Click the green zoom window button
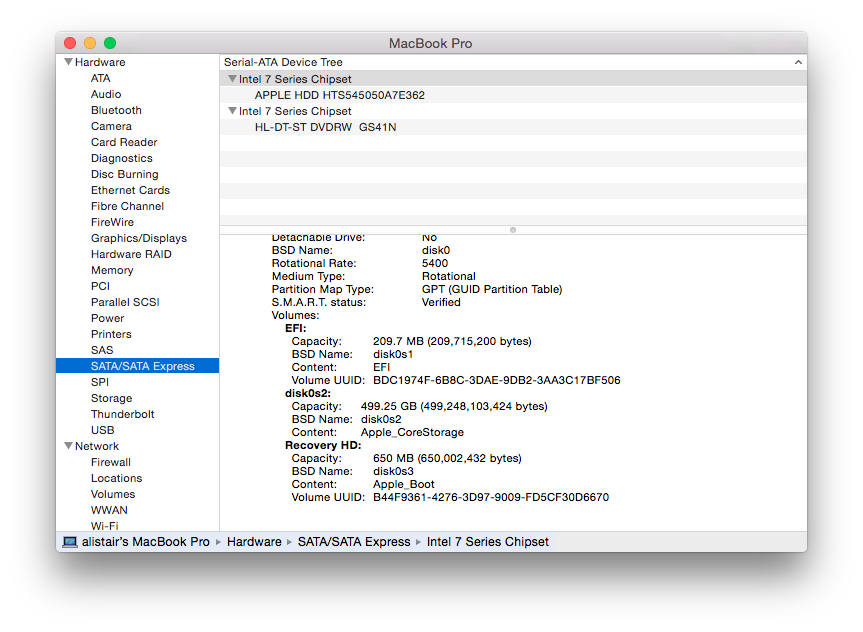Image resolution: width=863 pixels, height=632 pixels. click(x=110, y=43)
